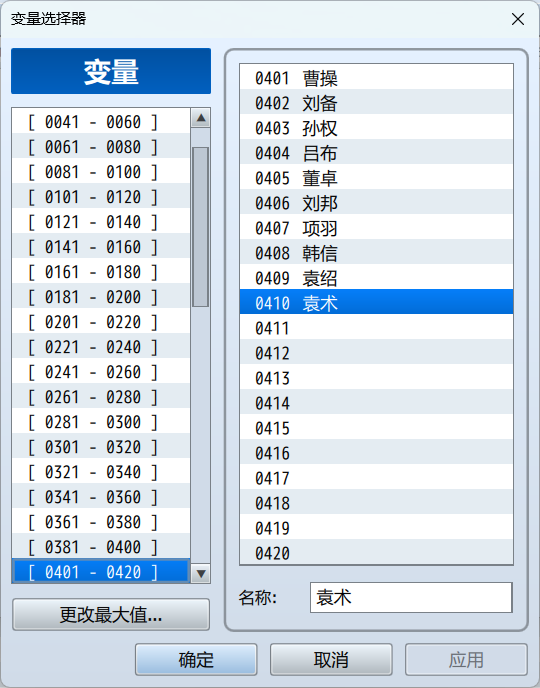Select empty variable 0418
The image size is (540, 688).
[376, 503]
